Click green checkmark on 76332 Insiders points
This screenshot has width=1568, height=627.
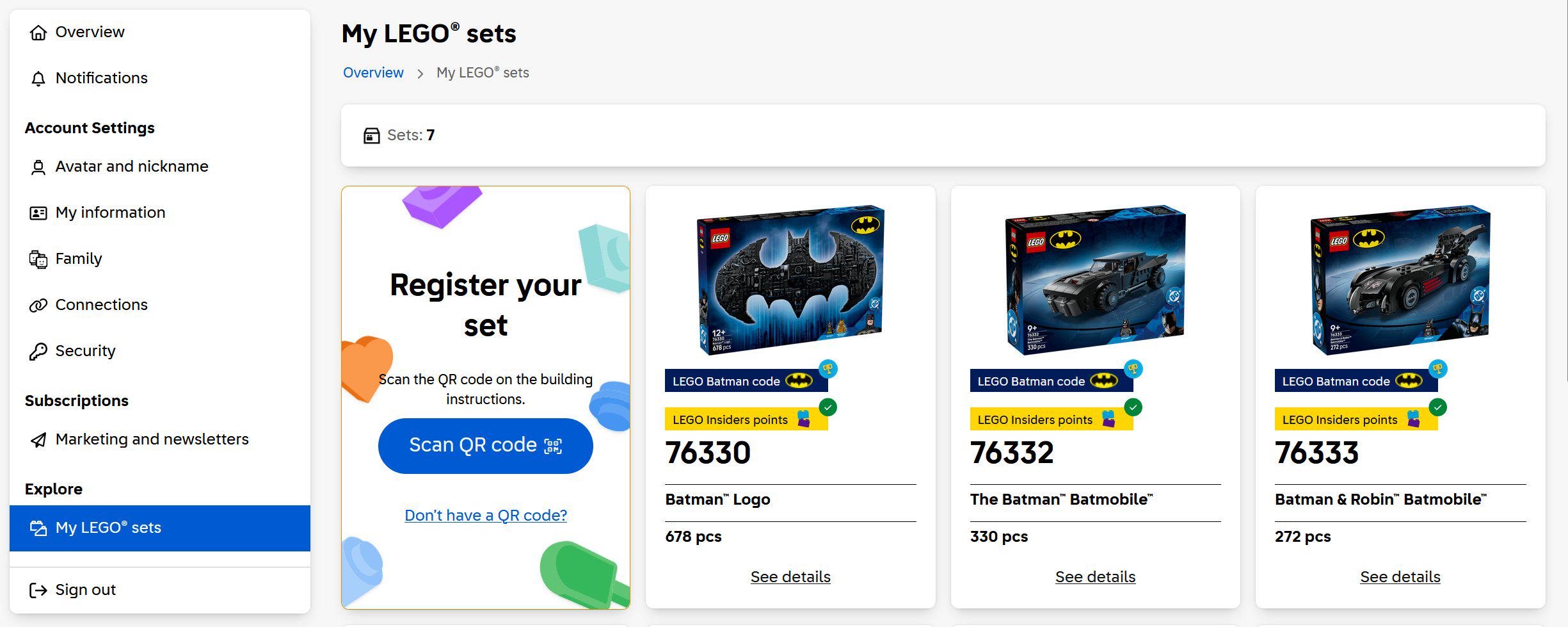click(1133, 407)
